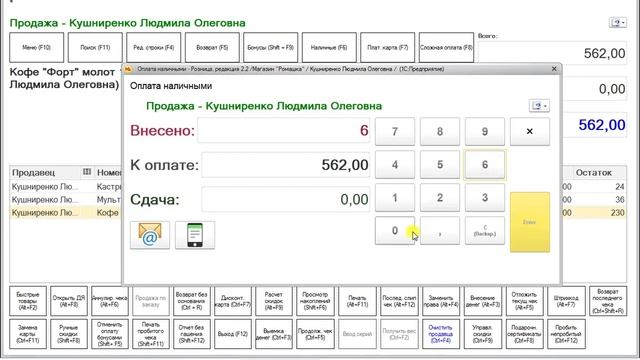Screen dimensions: 640x360
Task: Click Возврат без основания (Ctrl+R)
Action: pyautogui.click(x=191, y=301)
